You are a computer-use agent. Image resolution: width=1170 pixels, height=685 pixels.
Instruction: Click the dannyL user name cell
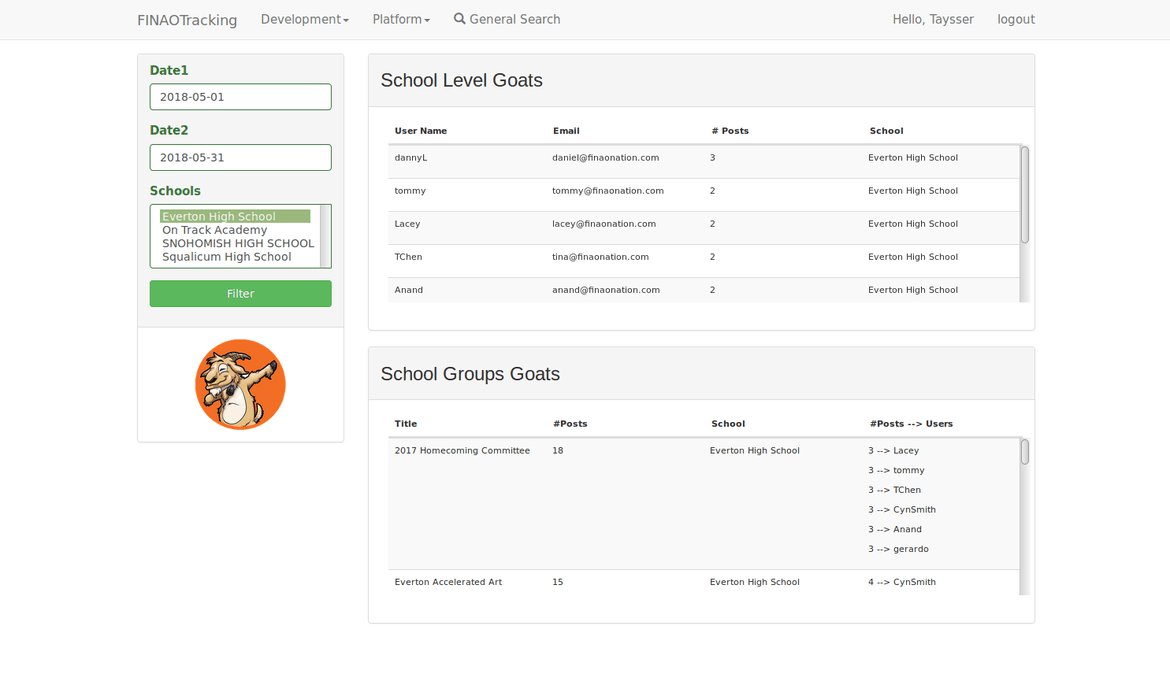[411, 157]
